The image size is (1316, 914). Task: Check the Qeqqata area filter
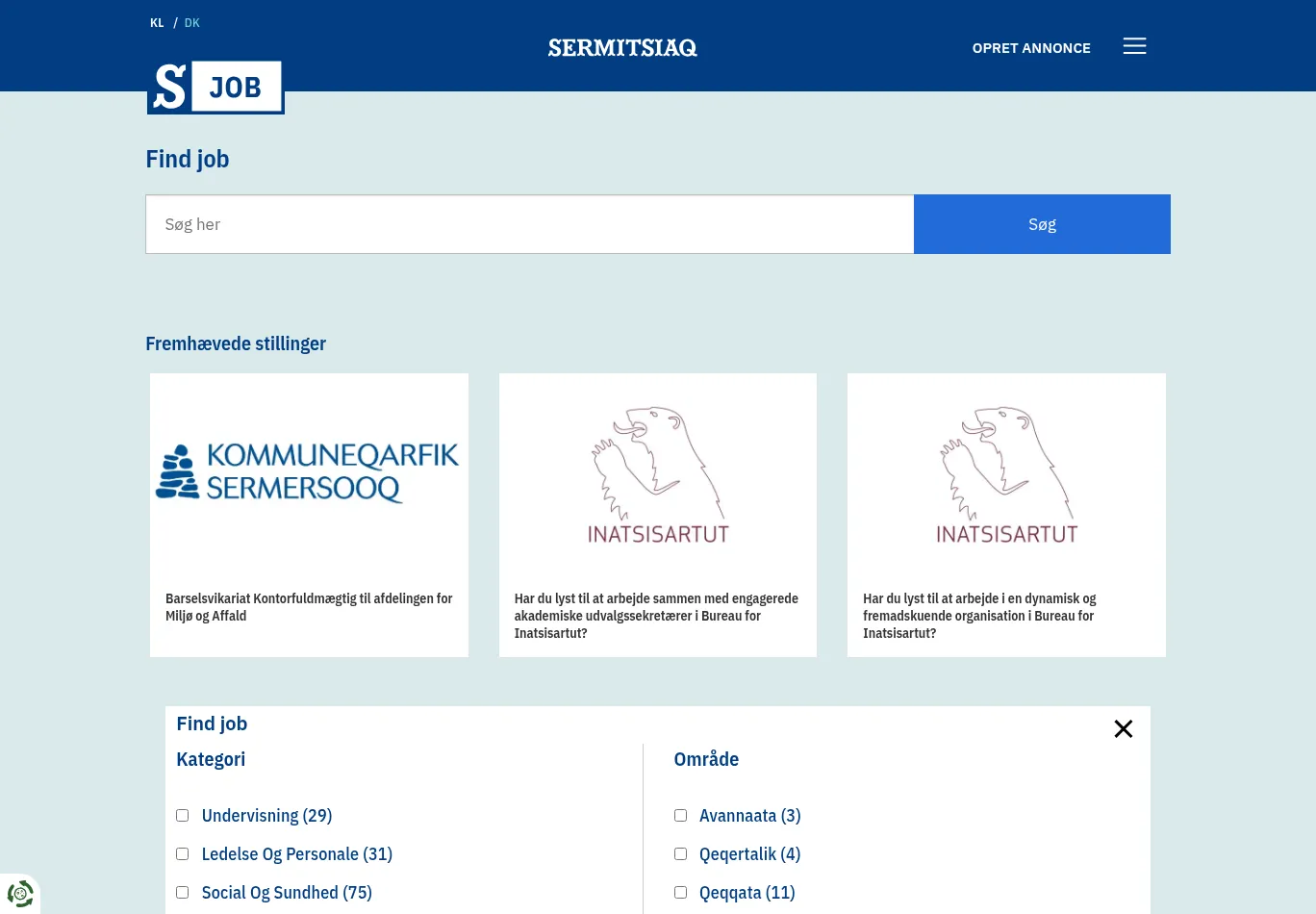(680, 893)
